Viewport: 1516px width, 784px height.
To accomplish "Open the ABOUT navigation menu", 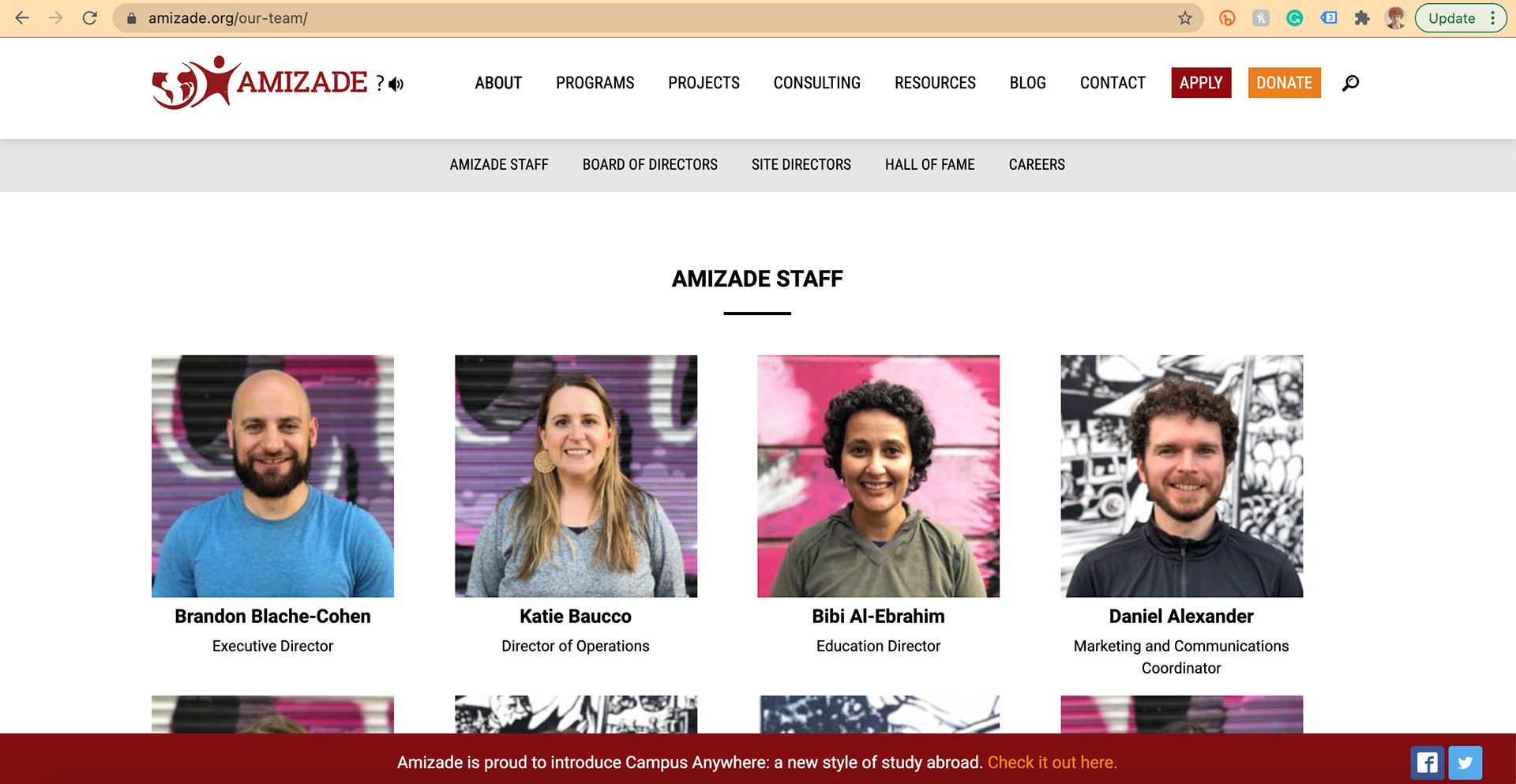I will tap(498, 83).
